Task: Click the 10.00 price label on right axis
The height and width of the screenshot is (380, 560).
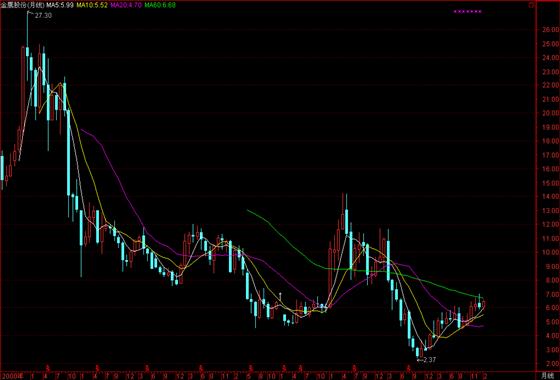Action: click(550, 252)
